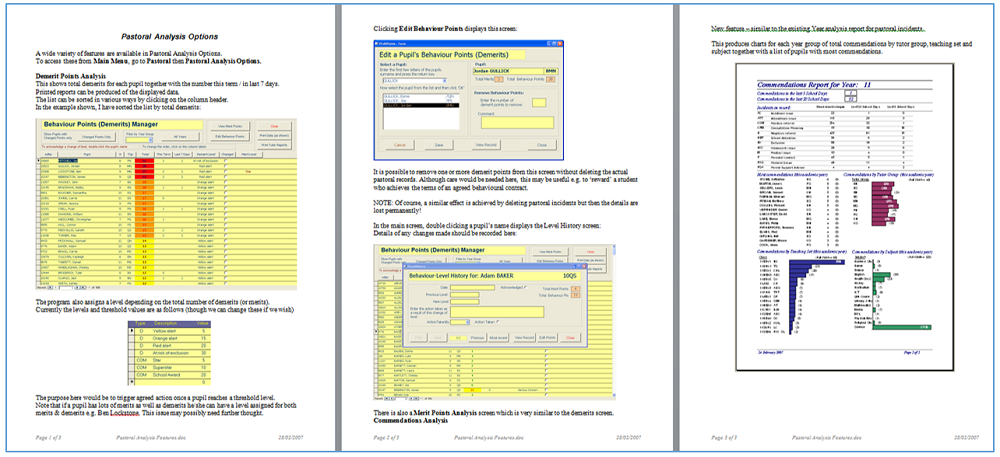Tick the Changed checkbox in first pupil row
The height and width of the screenshot is (457, 1000).
(226, 161)
